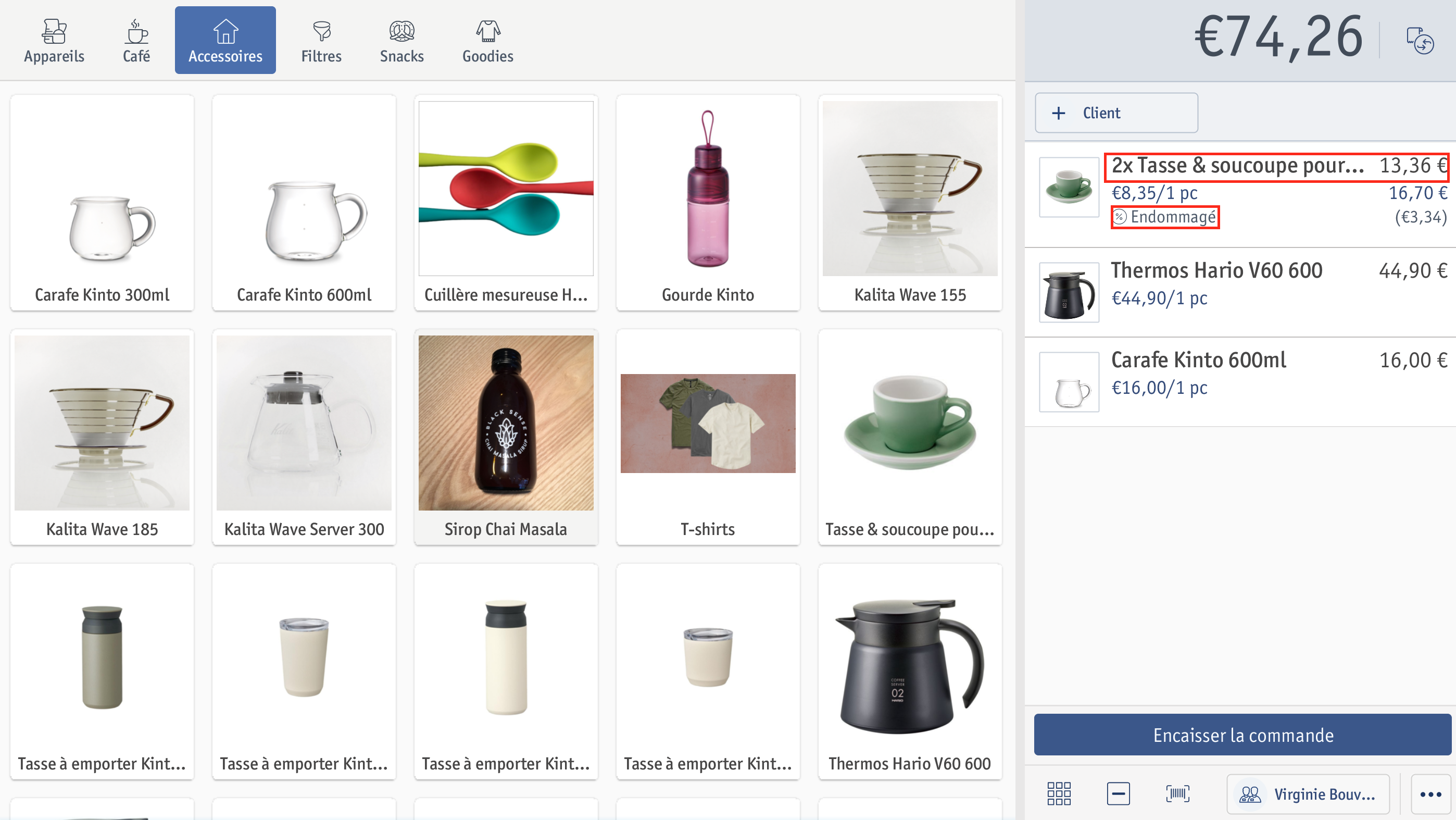Add Kalita Wave Server 300 product

tap(304, 437)
